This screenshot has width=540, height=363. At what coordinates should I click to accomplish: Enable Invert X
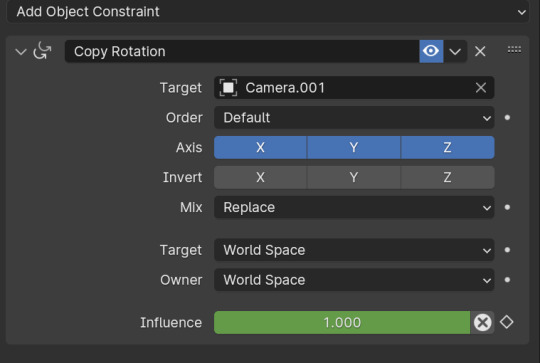[x=260, y=177]
